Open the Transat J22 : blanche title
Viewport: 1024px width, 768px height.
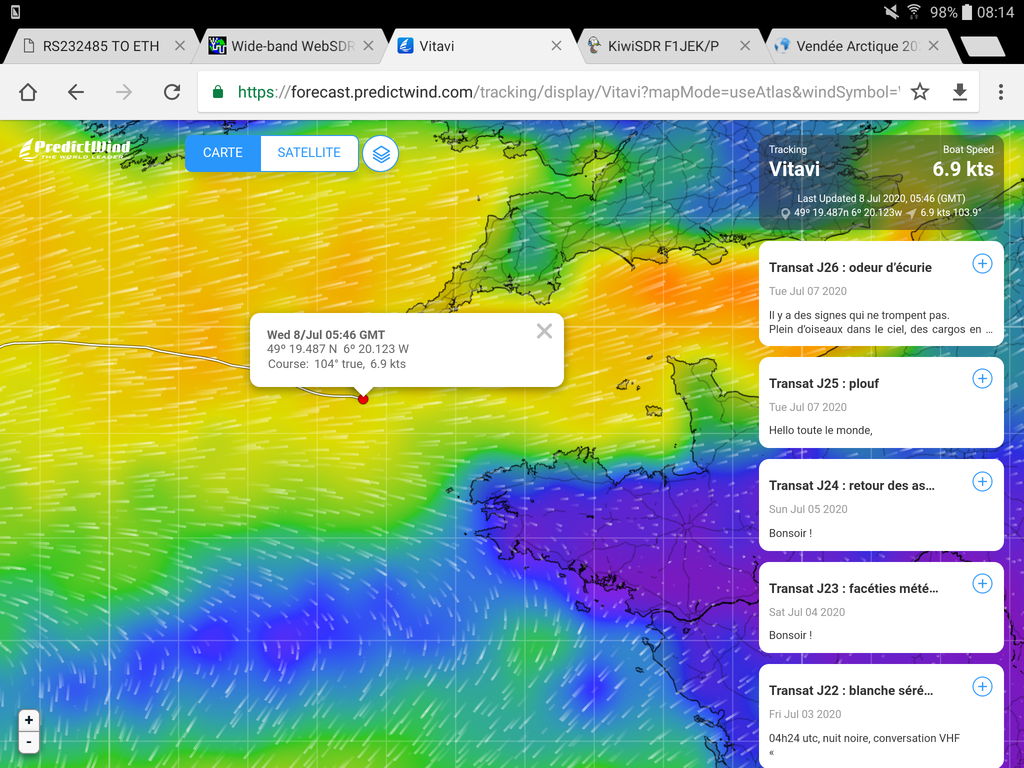[x=851, y=691]
